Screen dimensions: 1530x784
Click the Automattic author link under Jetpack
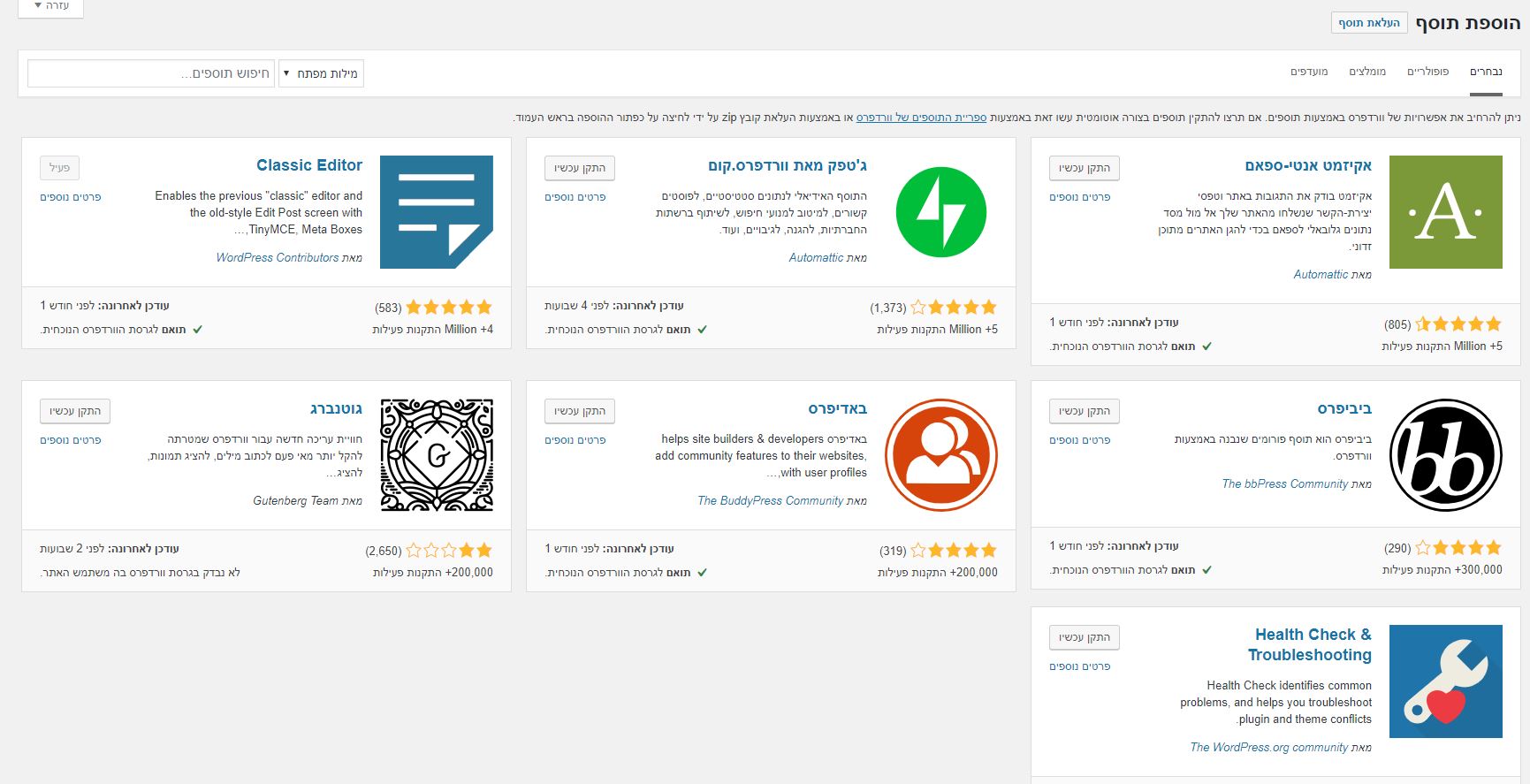click(816, 258)
